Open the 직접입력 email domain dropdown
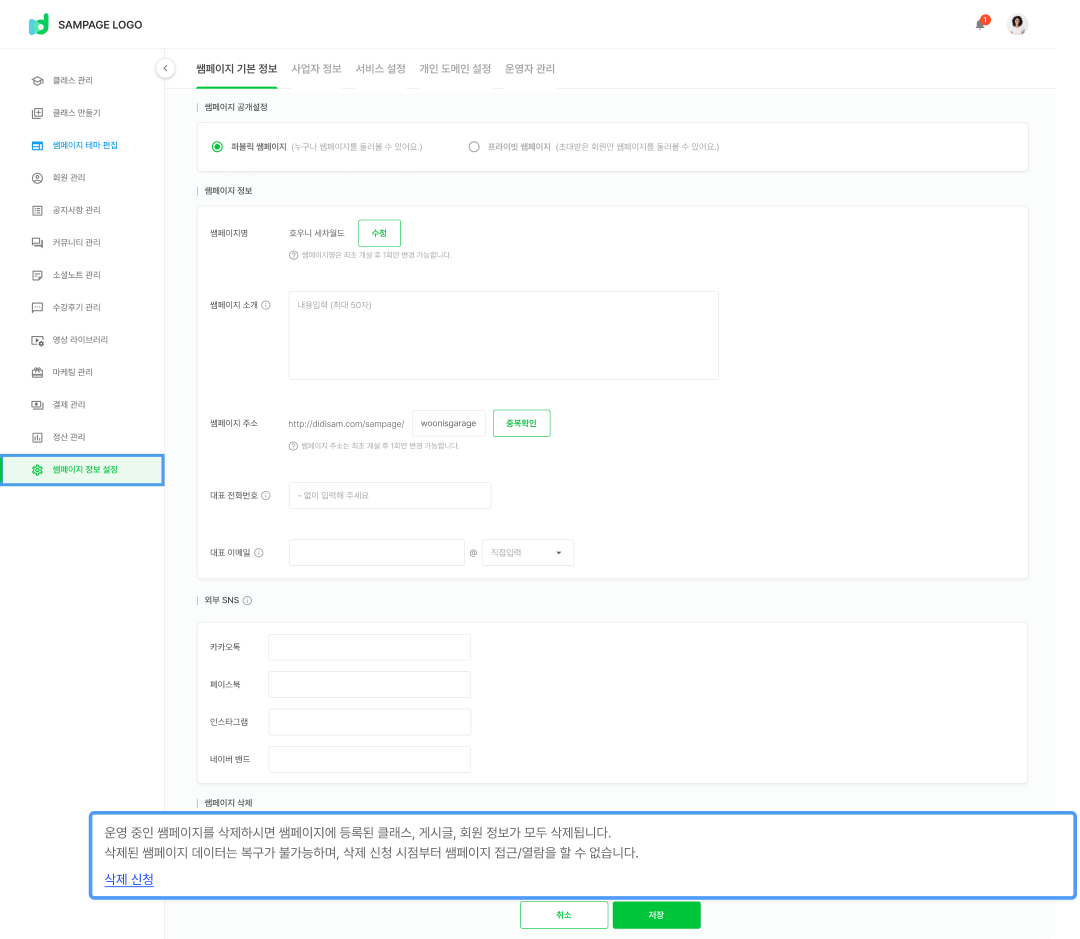The width and height of the screenshot is (1080, 939). (x=527, y=552)
